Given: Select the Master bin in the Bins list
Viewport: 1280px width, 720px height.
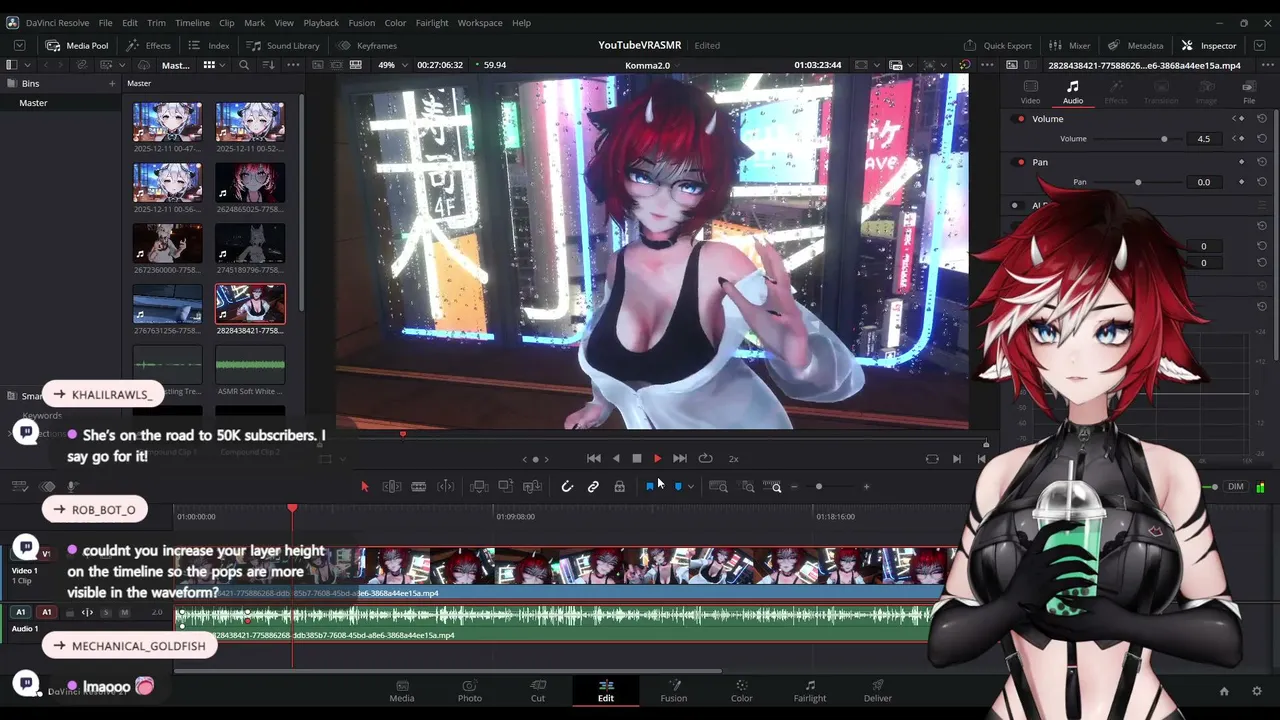Looking at the screenshot, I should tap(61, 103).
